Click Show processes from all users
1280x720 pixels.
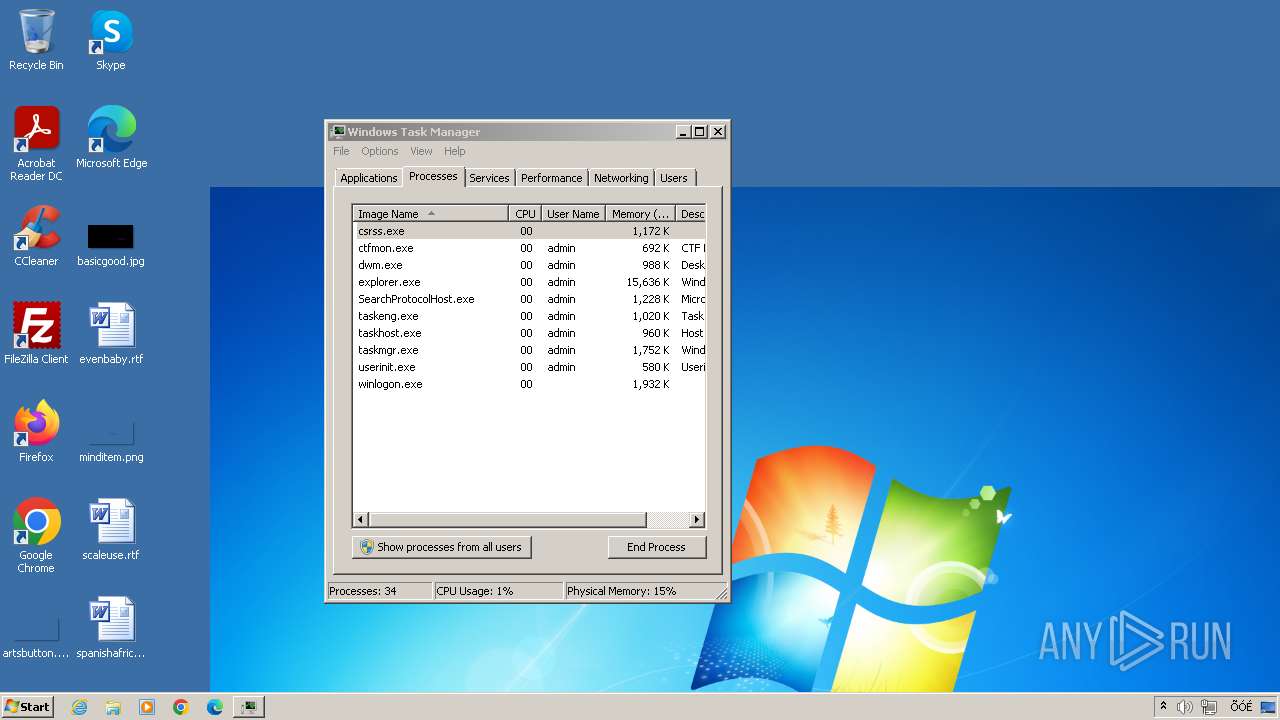(441, 547)
